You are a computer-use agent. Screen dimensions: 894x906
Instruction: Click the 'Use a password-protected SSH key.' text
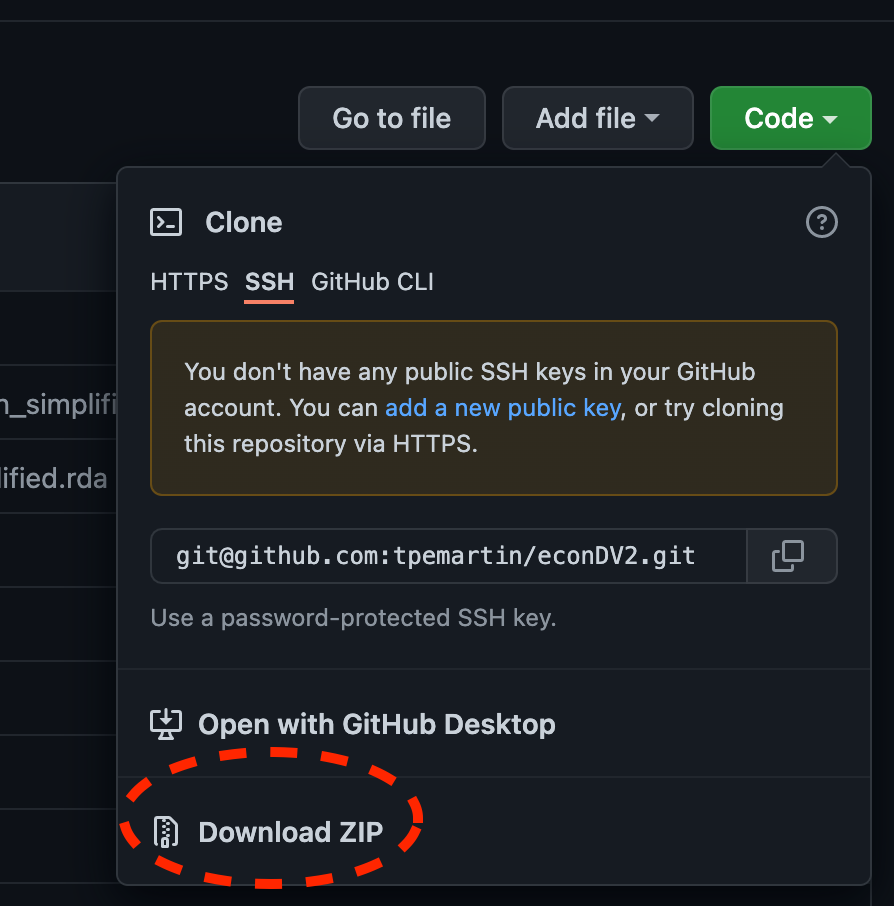pyautogui.click(x=353, y=618)
